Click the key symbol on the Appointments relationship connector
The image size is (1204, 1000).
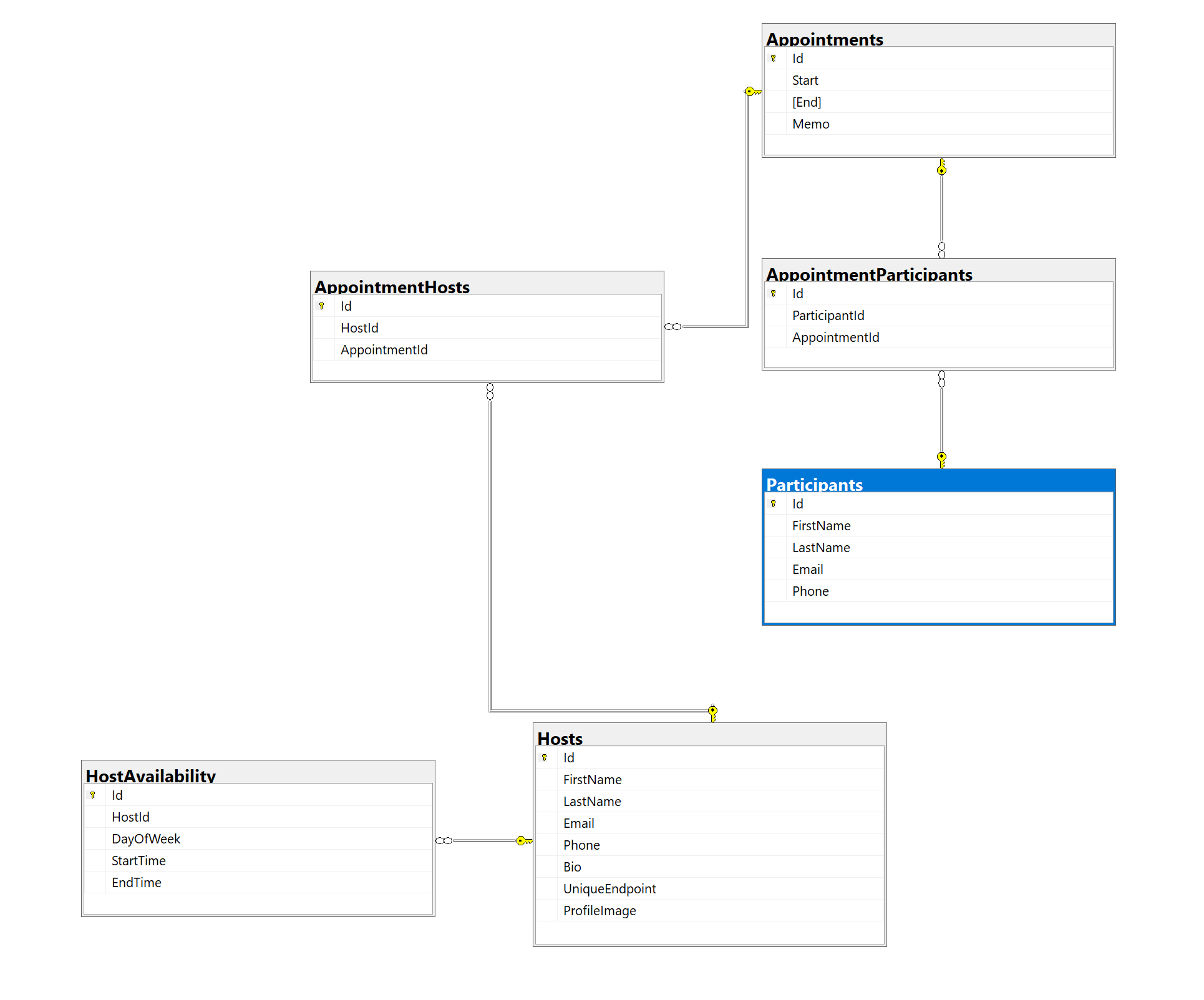750,90
